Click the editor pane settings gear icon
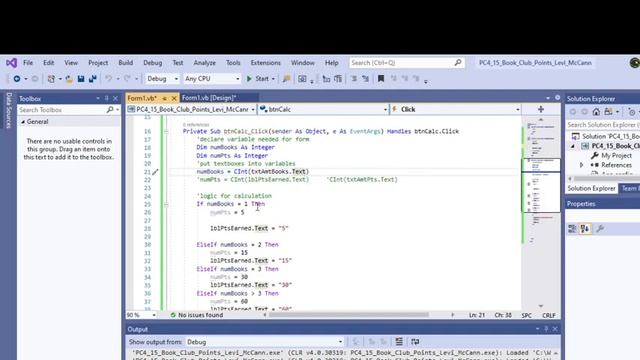Screen dimensions: 640x360 (558, 98)
